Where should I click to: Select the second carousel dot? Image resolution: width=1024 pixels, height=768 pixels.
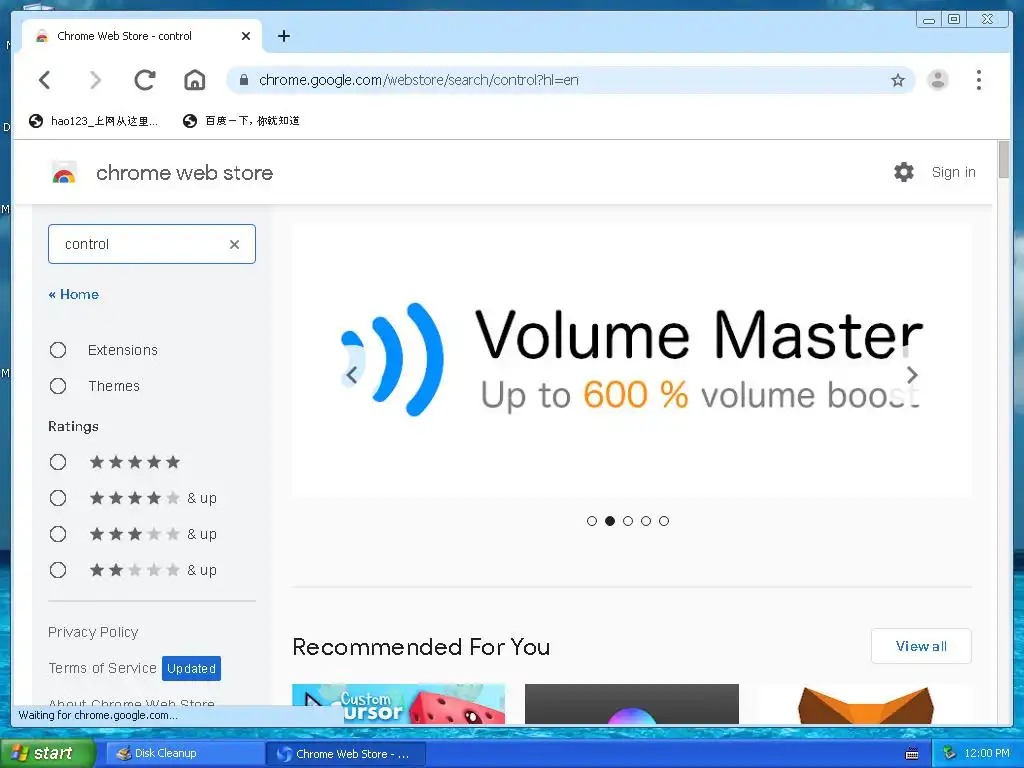point(610,521)
